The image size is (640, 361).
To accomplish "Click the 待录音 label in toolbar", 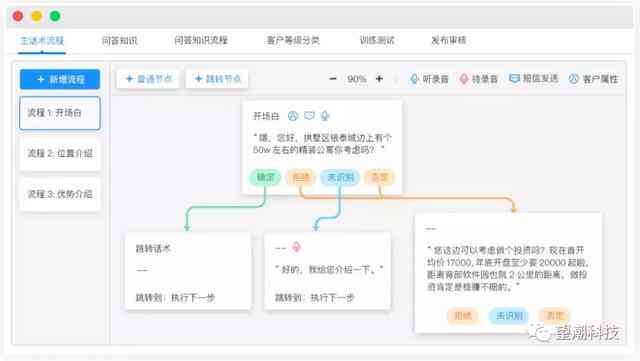I will click(x=485, y=79).
